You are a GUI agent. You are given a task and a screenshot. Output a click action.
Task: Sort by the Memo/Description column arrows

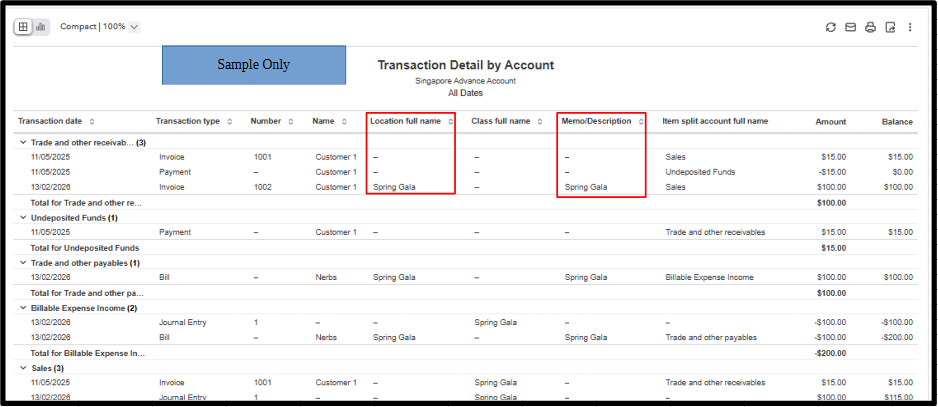(x=641, y=122)
